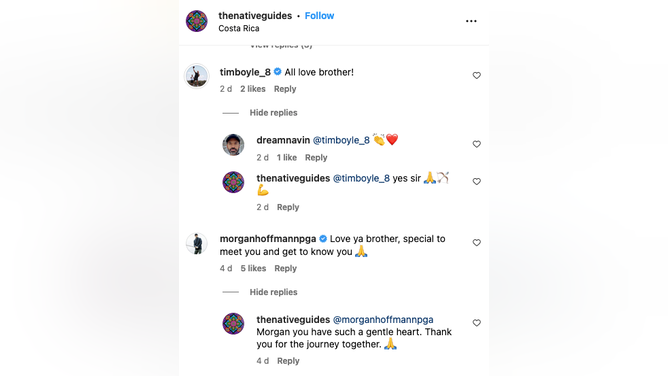Like timboyle_8's "All love brother!" comment
The image size is (668, 376).
coord(476,75)
